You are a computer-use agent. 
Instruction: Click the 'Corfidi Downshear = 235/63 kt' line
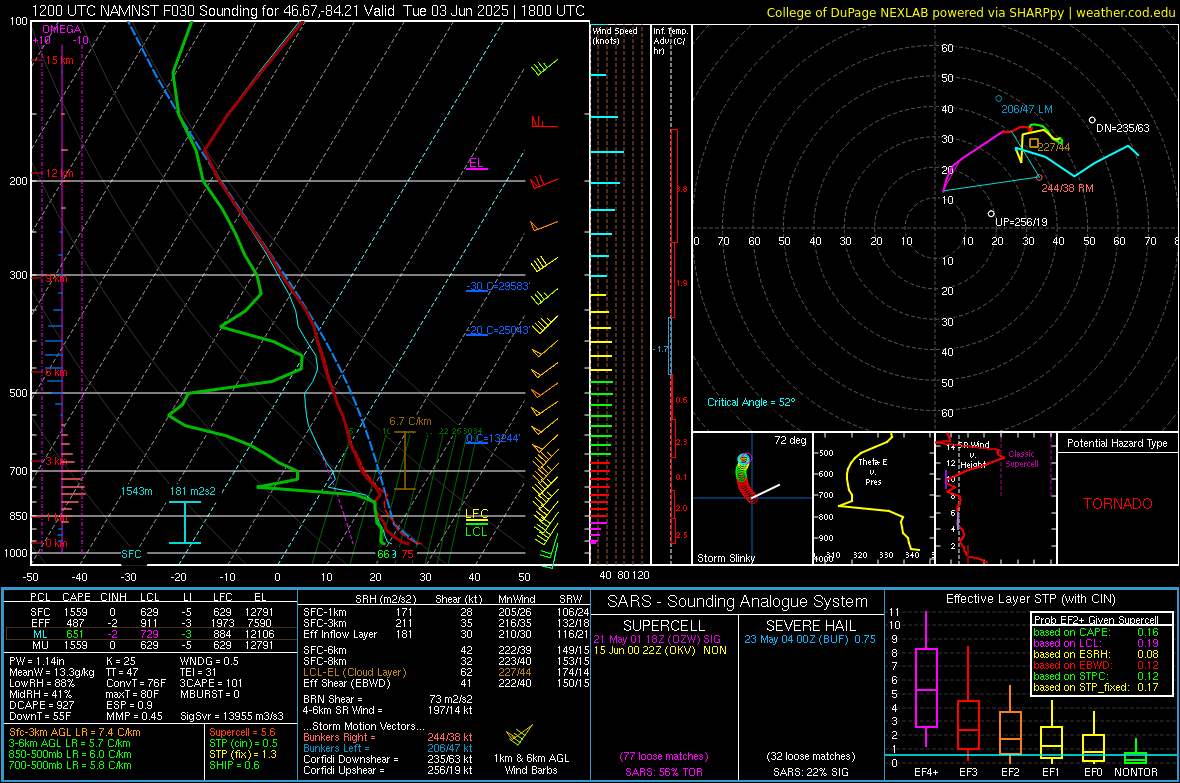[388, 759]
